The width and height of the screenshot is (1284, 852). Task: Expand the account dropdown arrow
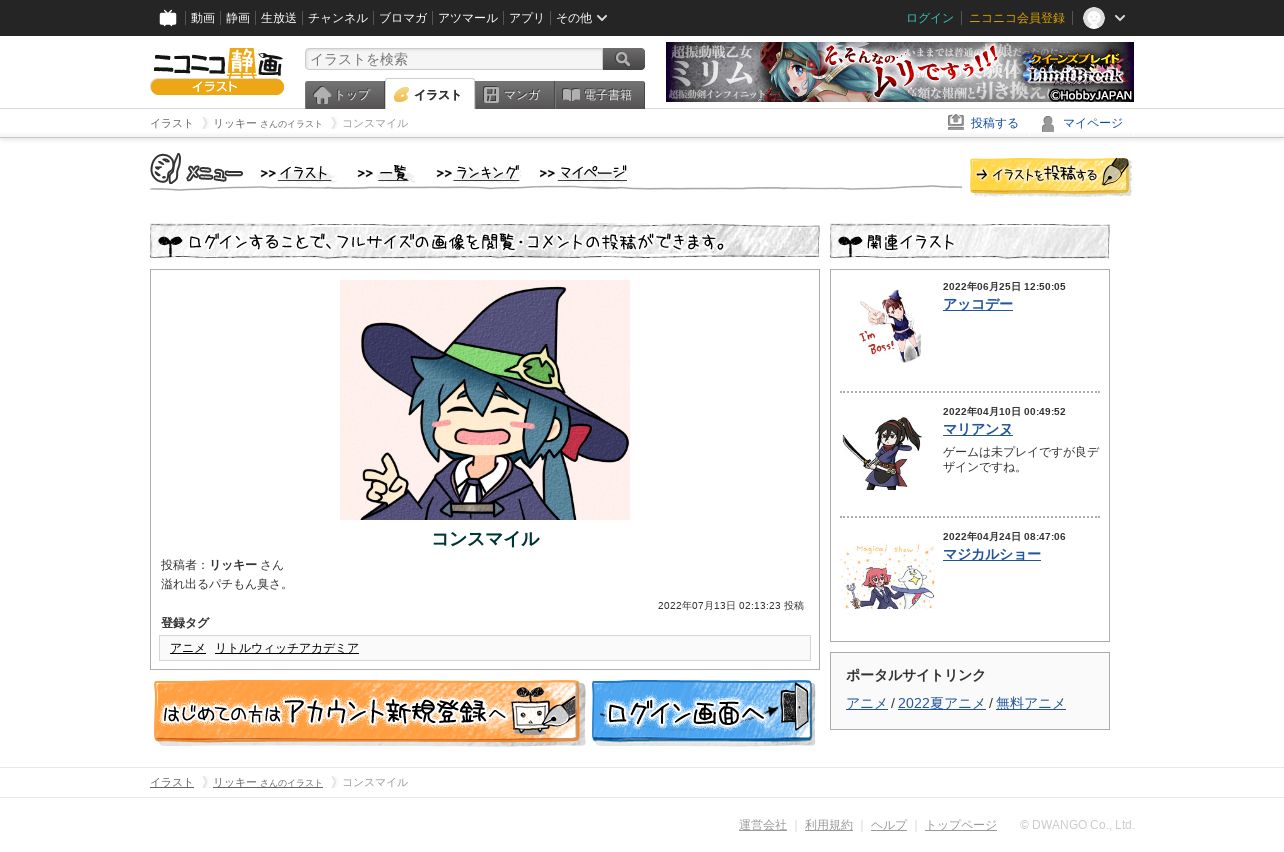[1120, 18]
